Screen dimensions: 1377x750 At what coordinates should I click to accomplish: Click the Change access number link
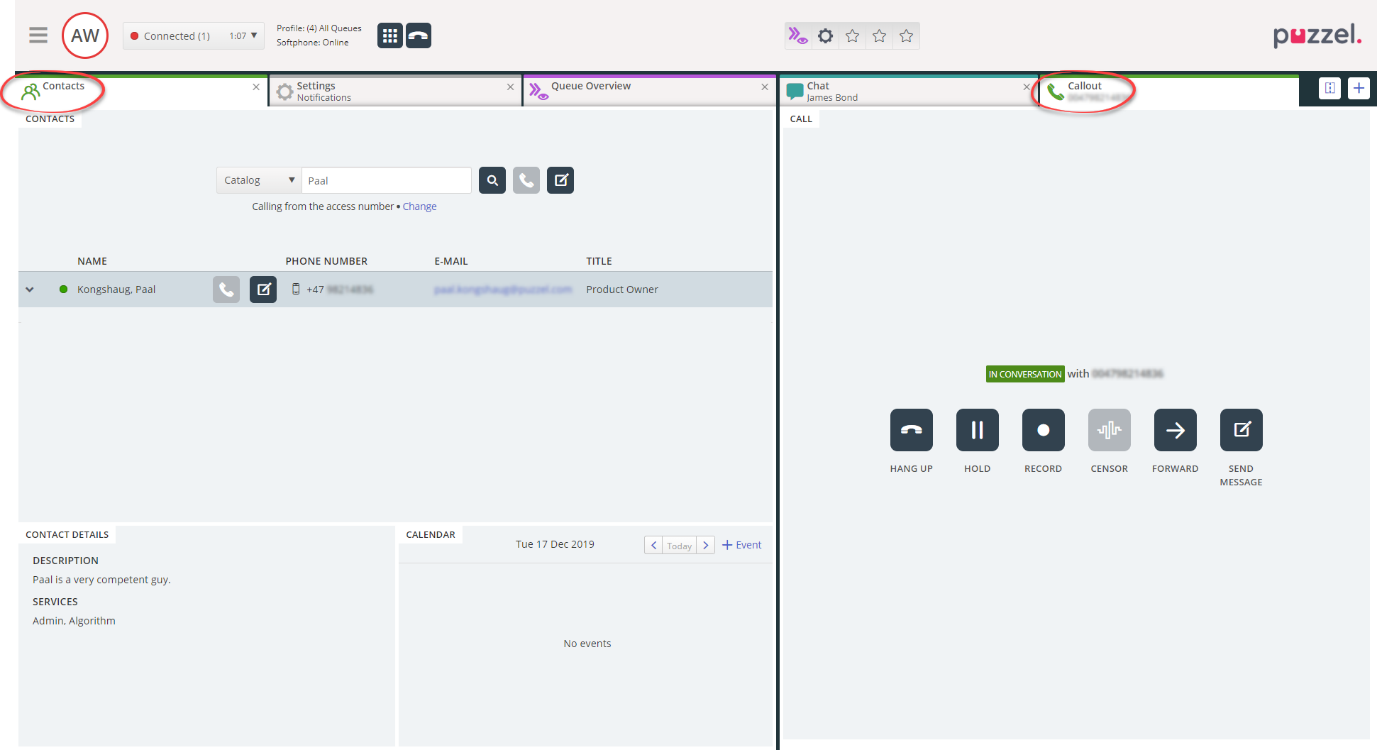(420, 207)
